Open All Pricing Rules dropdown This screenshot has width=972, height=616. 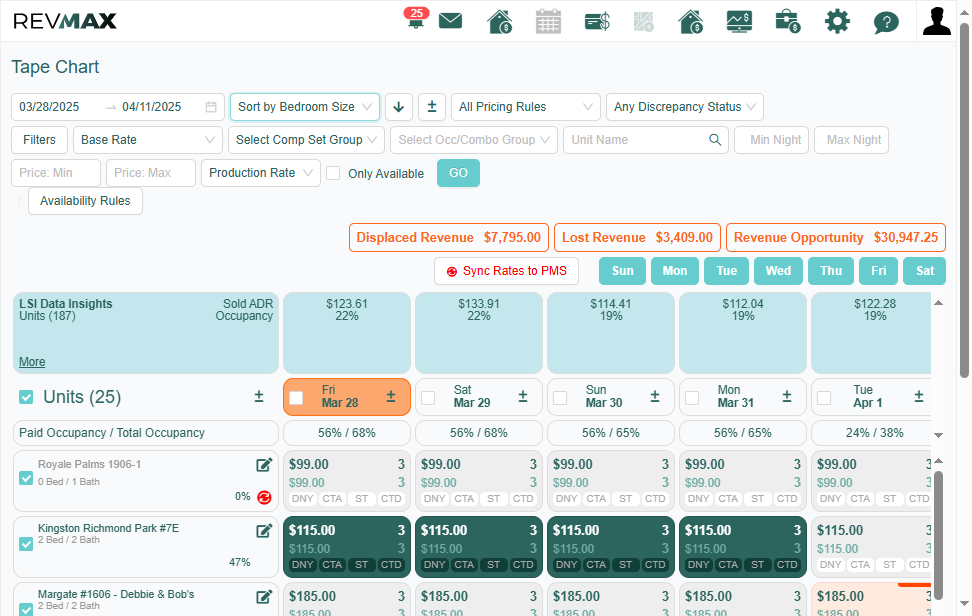(x=526, y=107)
